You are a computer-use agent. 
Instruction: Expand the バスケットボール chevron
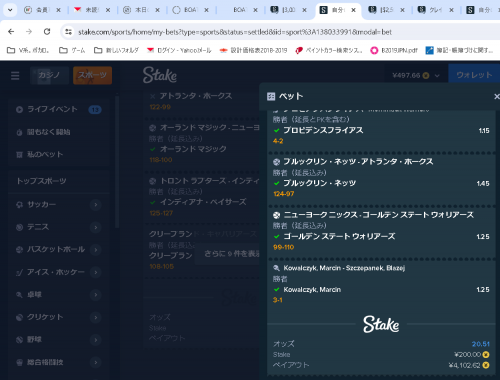(96, 250)
